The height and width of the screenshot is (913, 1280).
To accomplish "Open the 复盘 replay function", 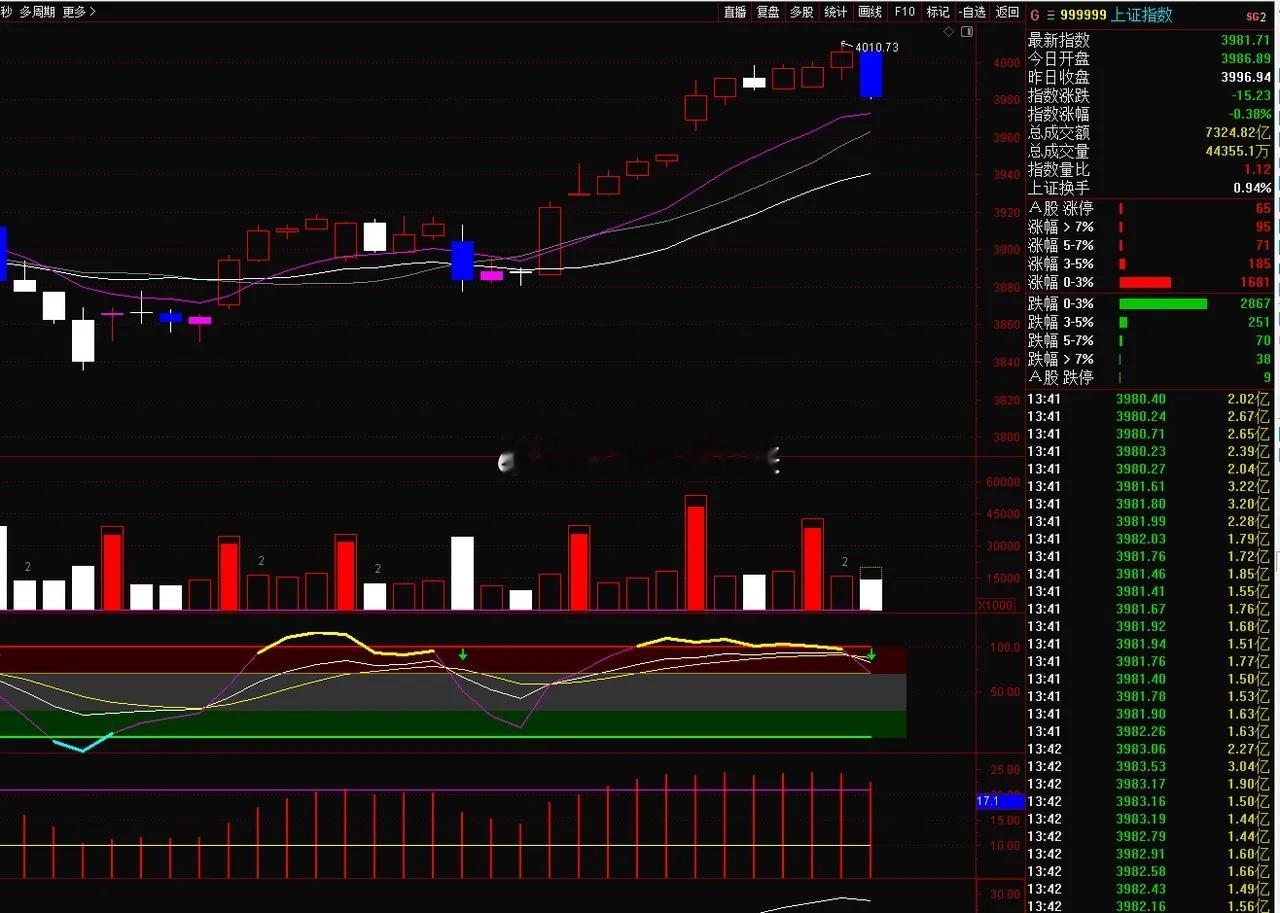I will point(768,12).
